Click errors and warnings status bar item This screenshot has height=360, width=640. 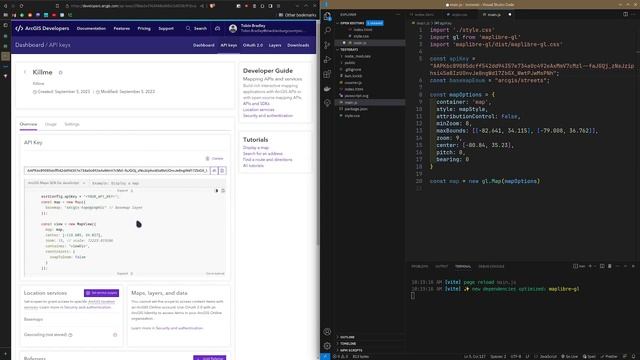pos(340,356)
